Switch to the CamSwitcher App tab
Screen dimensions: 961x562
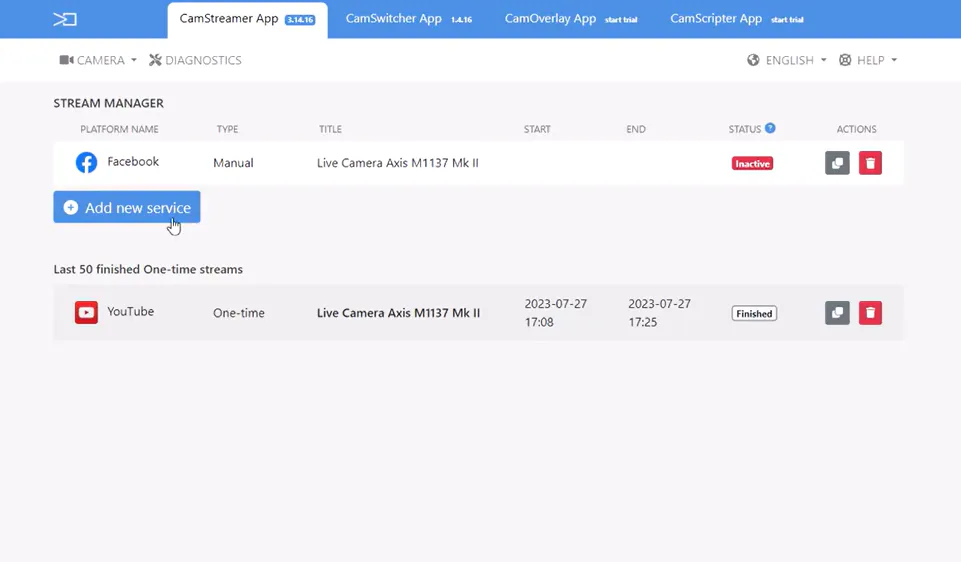click(x=409, y=19)
